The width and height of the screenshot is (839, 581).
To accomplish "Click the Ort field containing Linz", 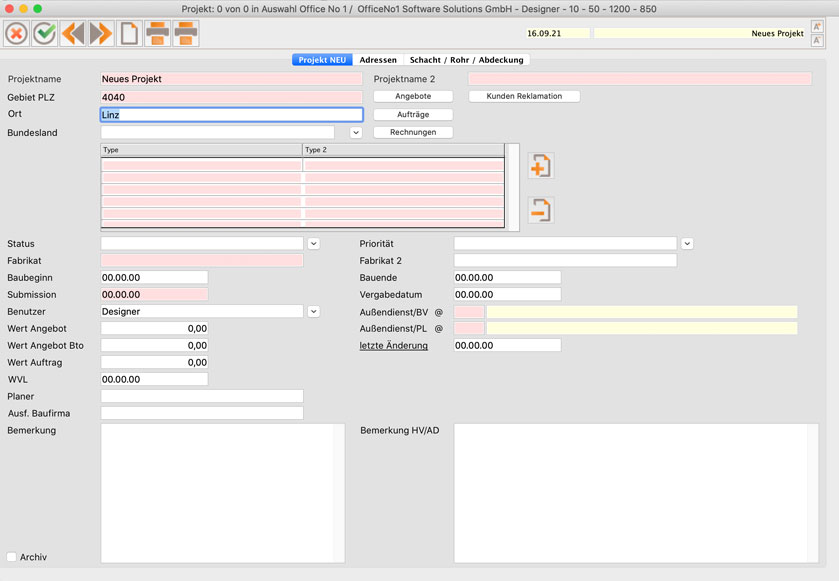I will pyautogui.click(x=232, y=114).
